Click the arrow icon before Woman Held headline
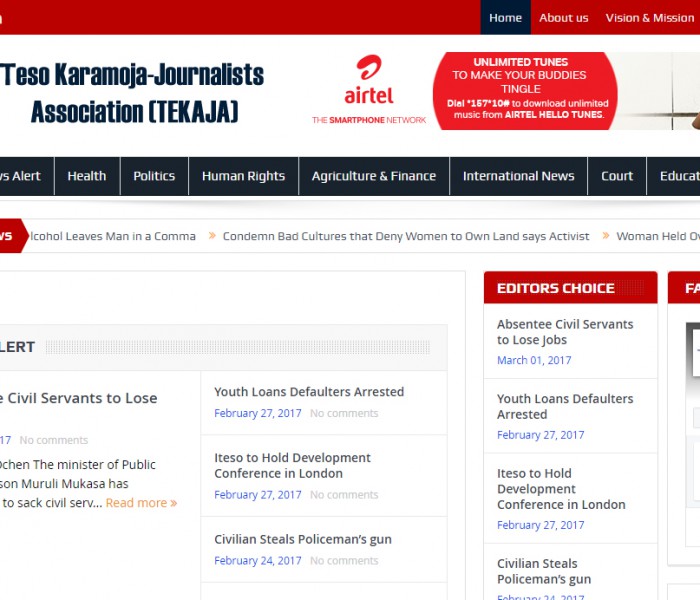This screenshot has width=700, height=600. pos(606,235)
